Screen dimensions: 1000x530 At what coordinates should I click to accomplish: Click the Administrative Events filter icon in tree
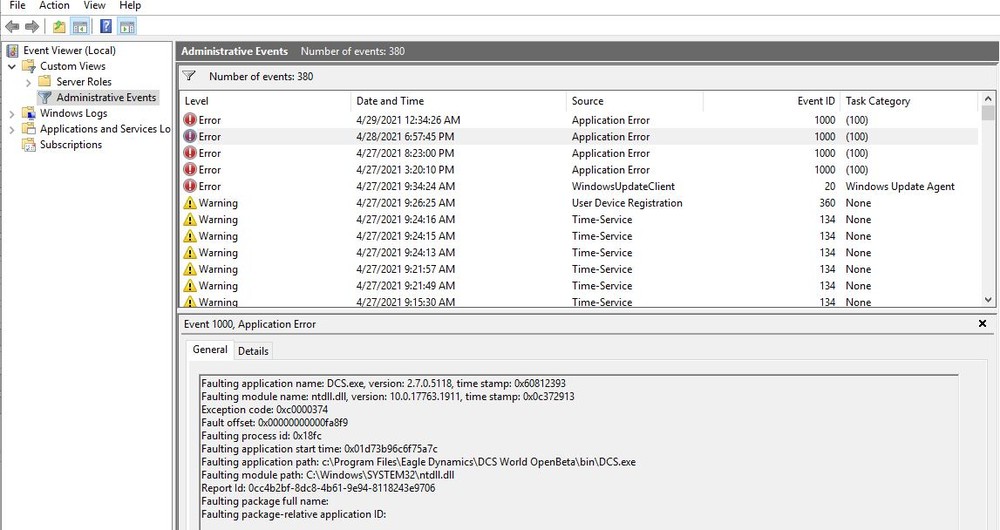45,97
